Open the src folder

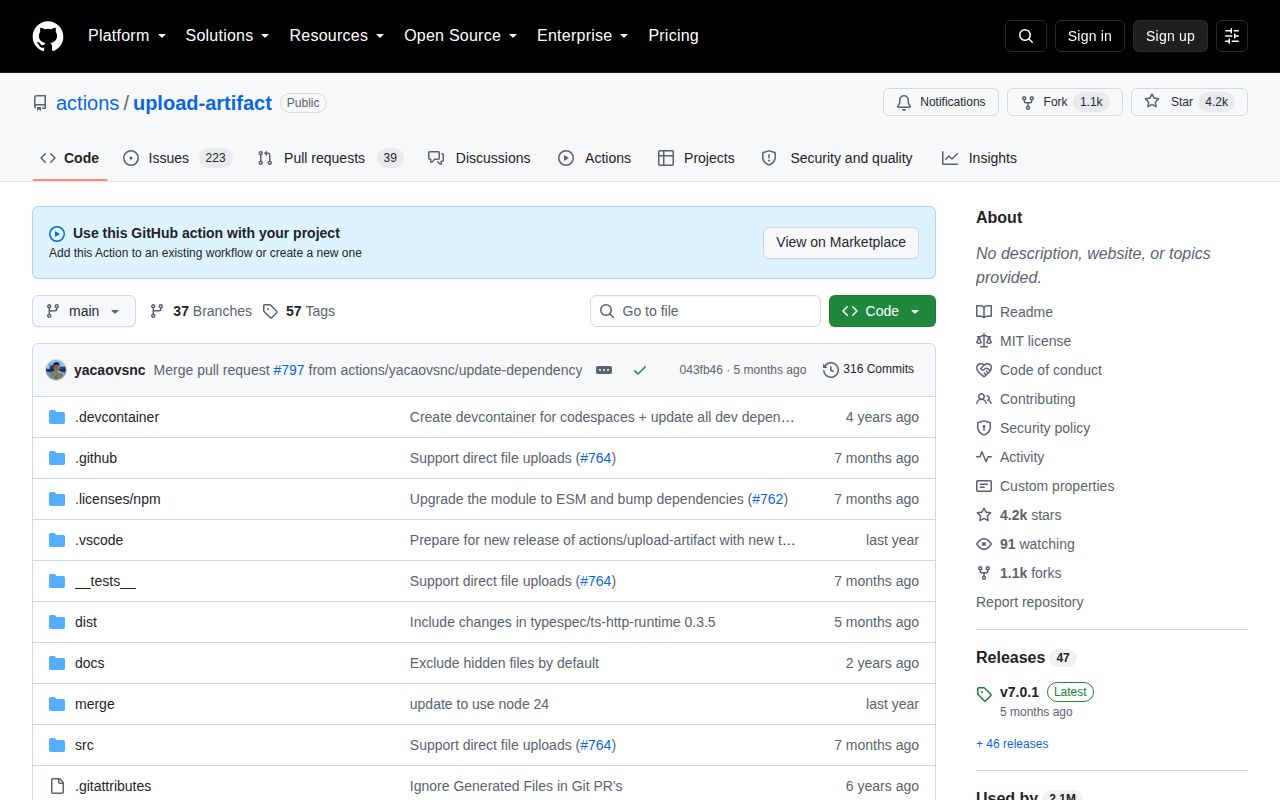pyautogui.click(x=84, y=745)
